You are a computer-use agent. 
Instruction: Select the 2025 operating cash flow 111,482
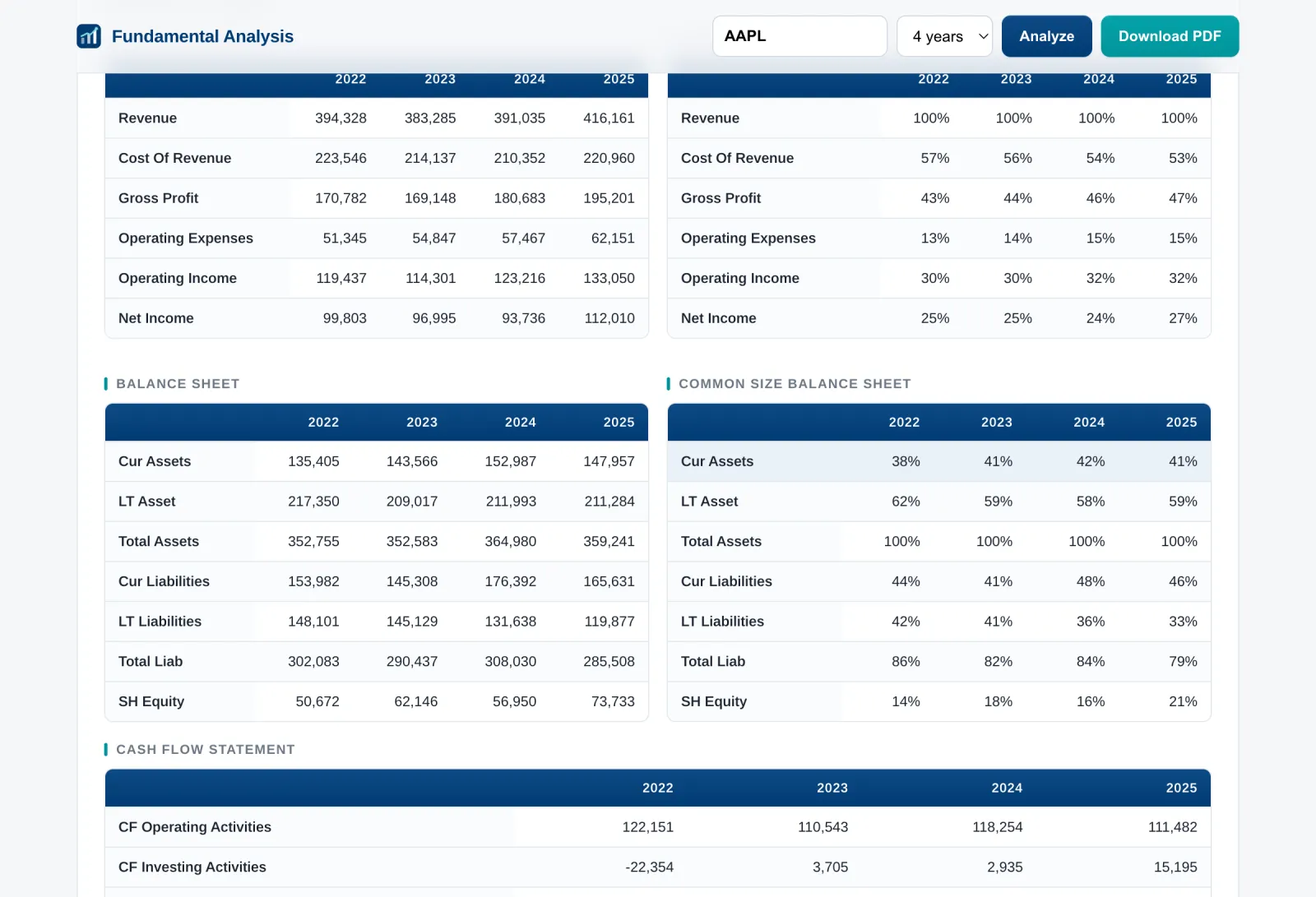click(x=1172, y=827)
